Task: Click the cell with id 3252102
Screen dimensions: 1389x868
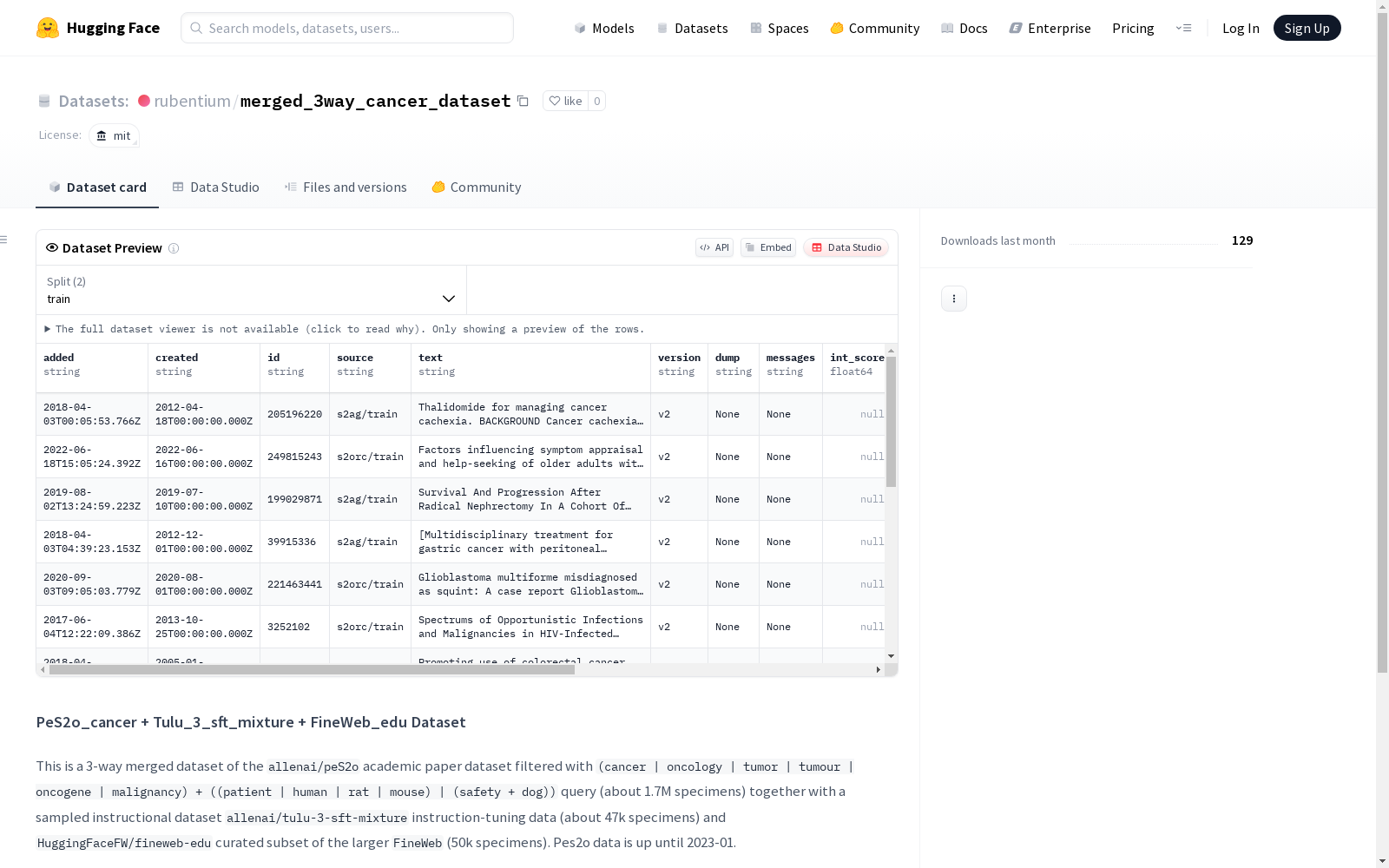Action: (x=295, y=627)
